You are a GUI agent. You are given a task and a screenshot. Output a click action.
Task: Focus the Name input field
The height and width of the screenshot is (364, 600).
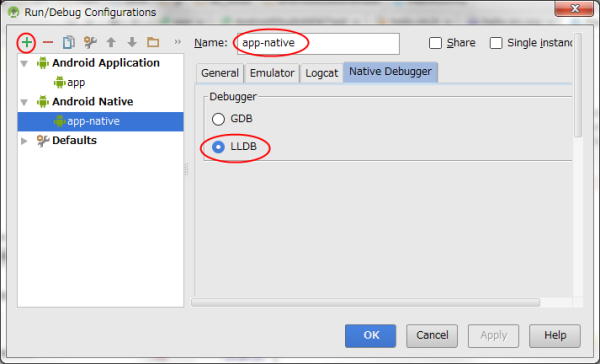point(318,44)
